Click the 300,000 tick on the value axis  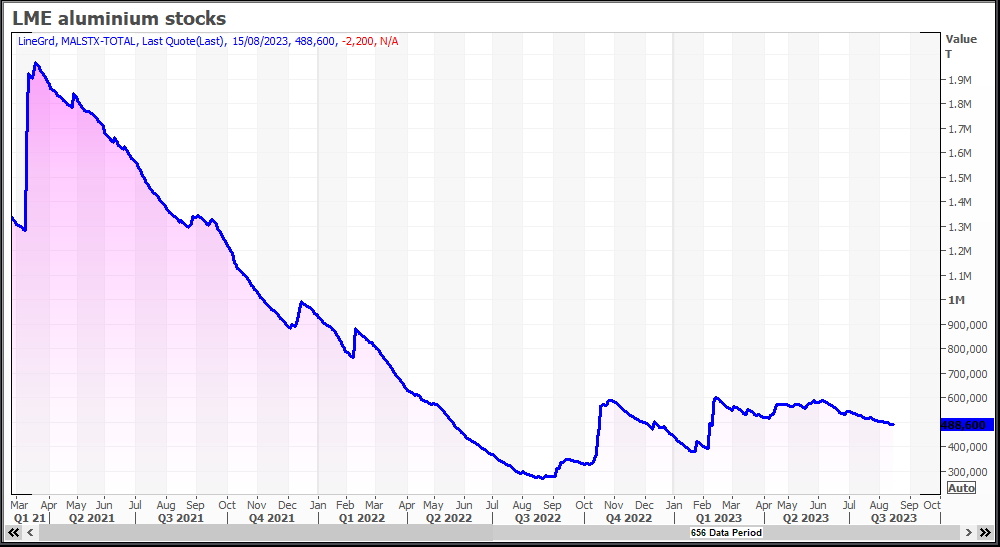tap(966, 472)
